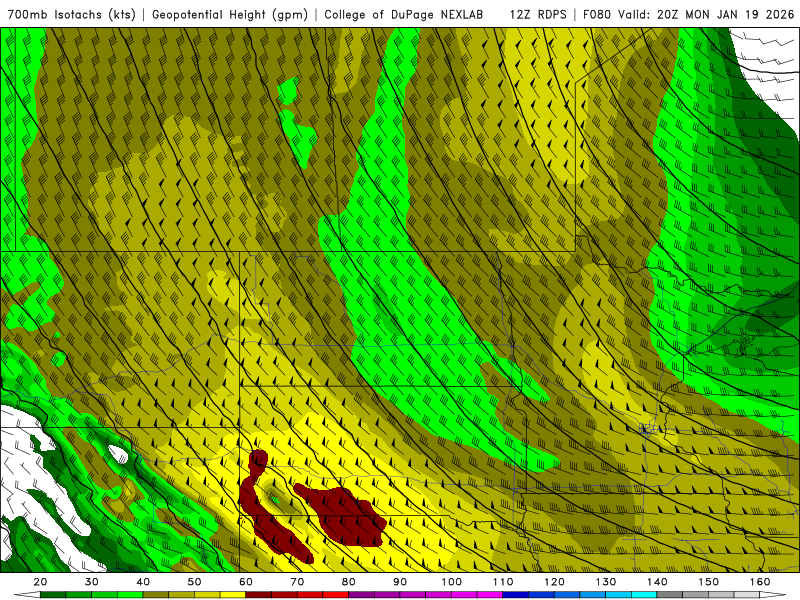Click the 140 label on the color scale
The image size is (800, 600).
(x=657, y=582)
